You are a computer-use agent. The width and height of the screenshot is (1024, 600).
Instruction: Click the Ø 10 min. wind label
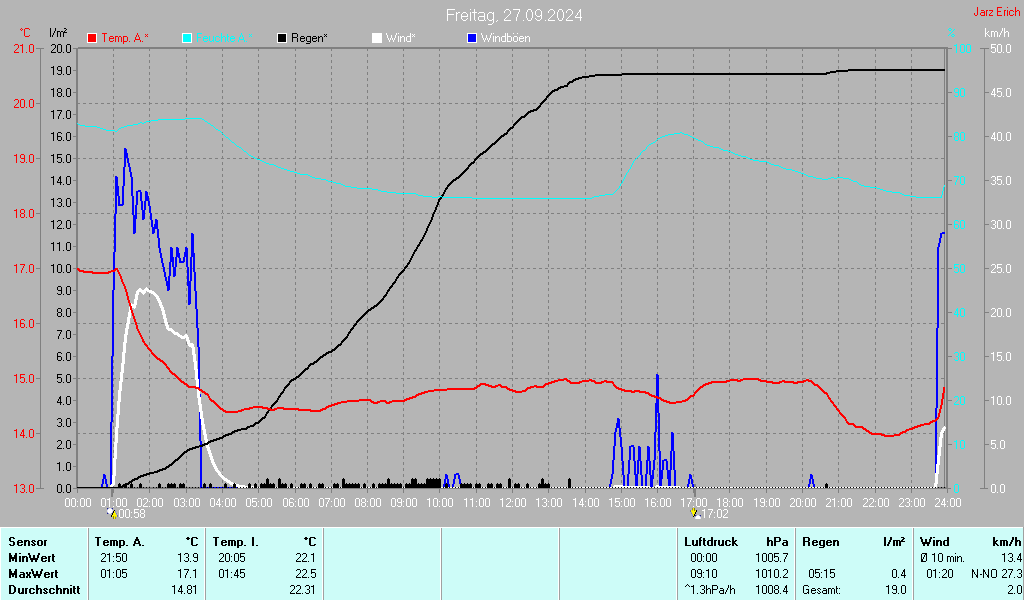(x=942, y=558)
